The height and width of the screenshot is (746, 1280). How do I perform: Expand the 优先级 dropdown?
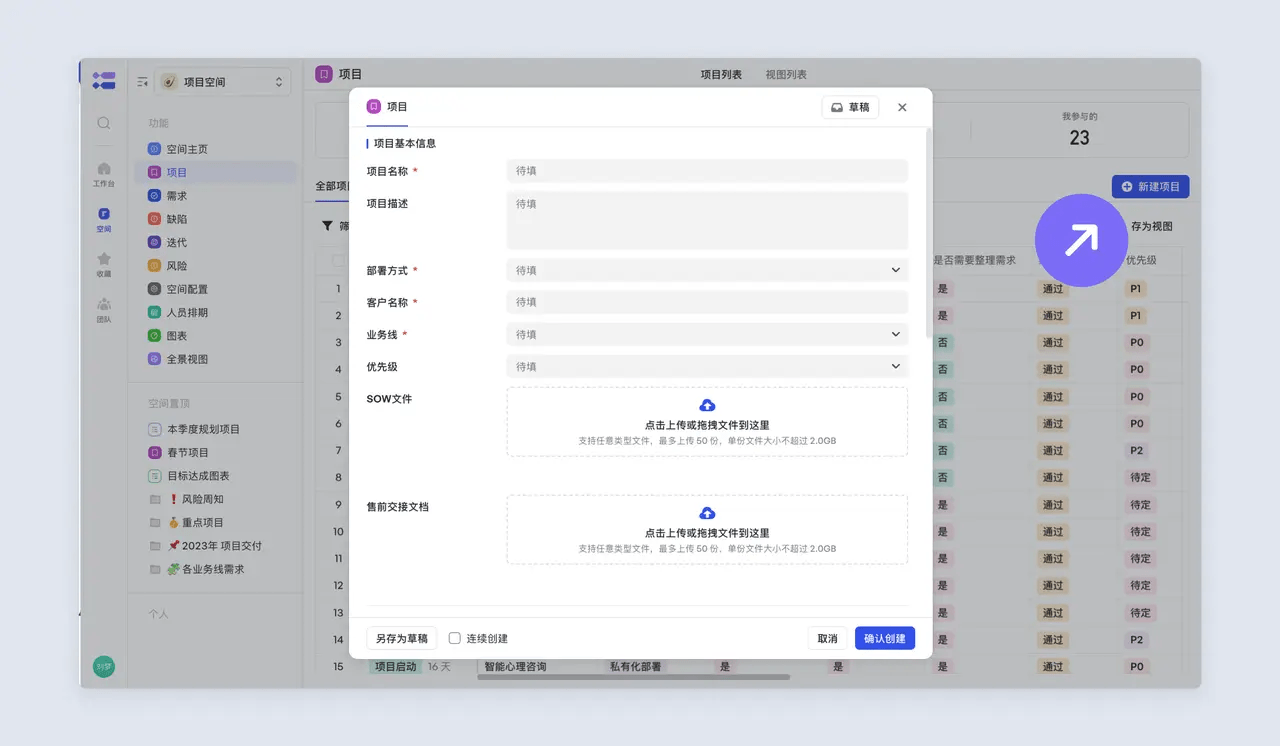pyautogui.click(x=895, y=367)
